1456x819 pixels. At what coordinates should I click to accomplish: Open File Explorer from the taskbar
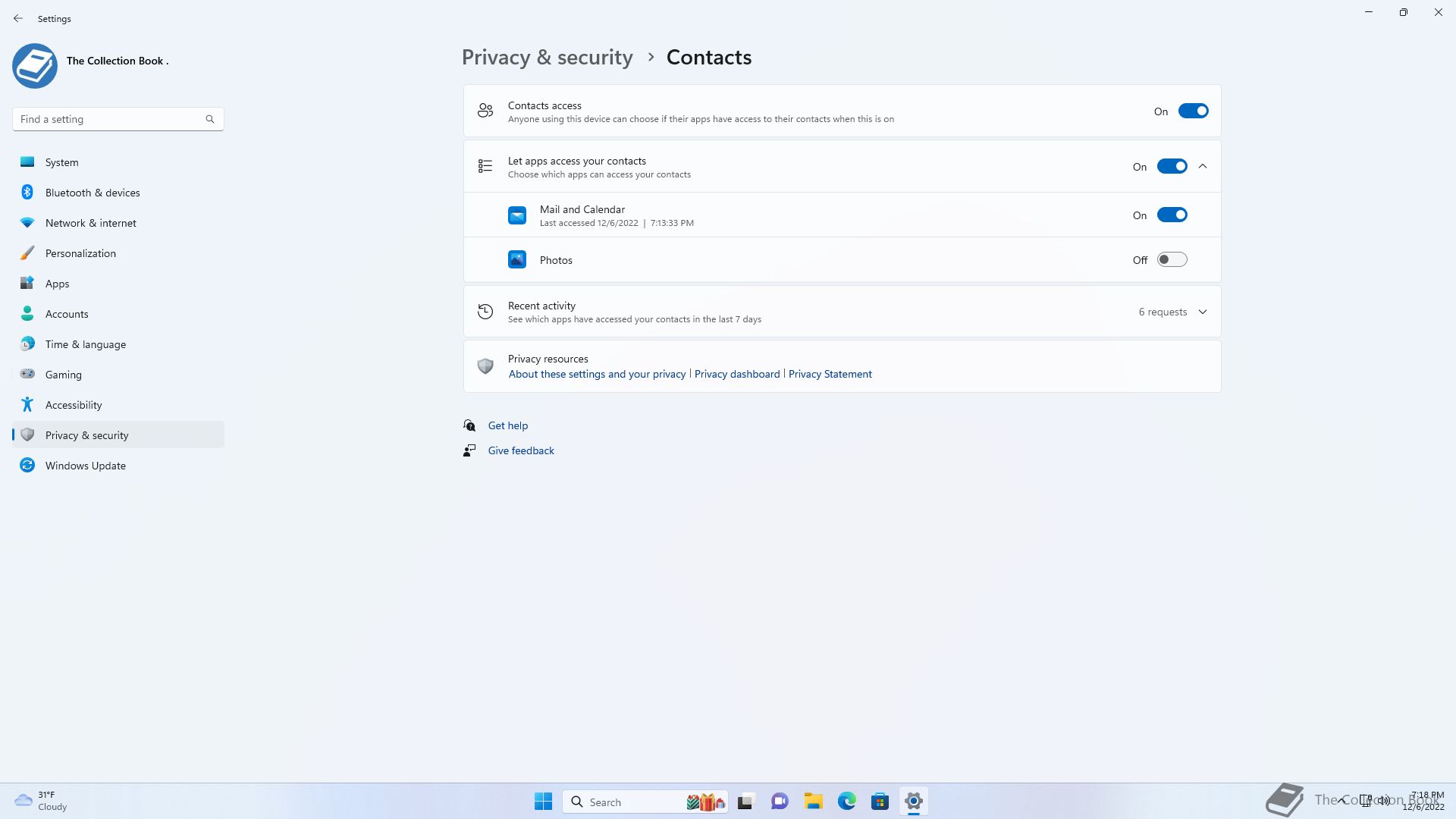(813, 802)
